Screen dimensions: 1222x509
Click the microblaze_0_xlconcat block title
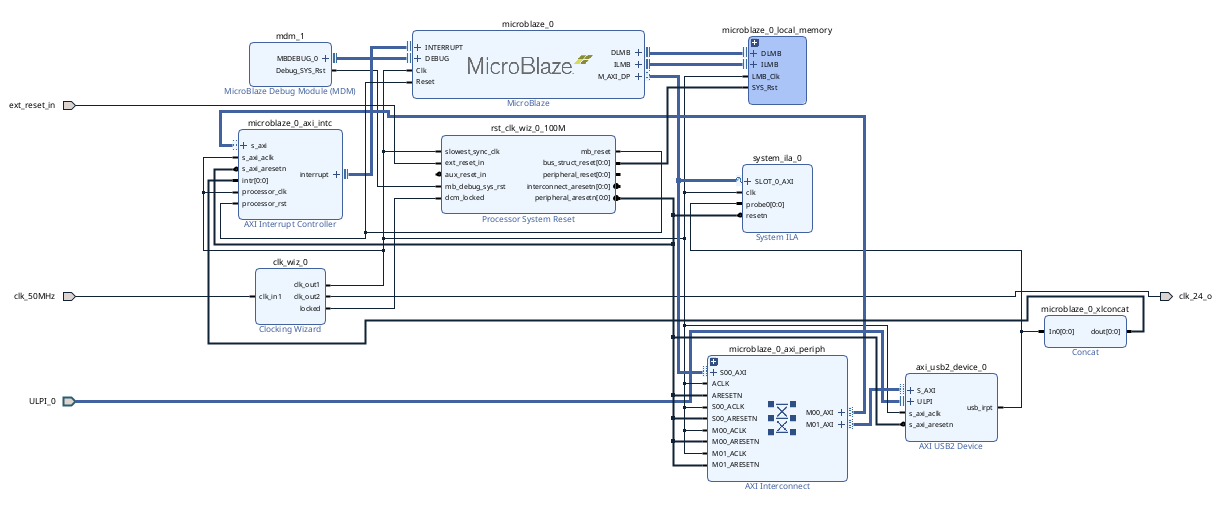pyautogui.click(x=1085, y=310)
